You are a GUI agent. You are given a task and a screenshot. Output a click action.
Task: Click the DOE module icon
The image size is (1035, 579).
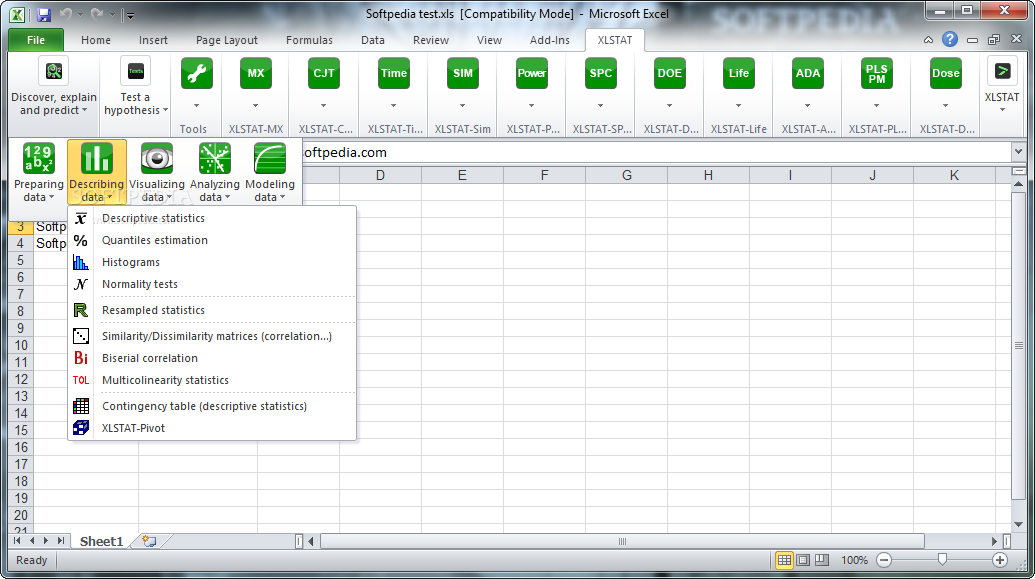(669, 73)
